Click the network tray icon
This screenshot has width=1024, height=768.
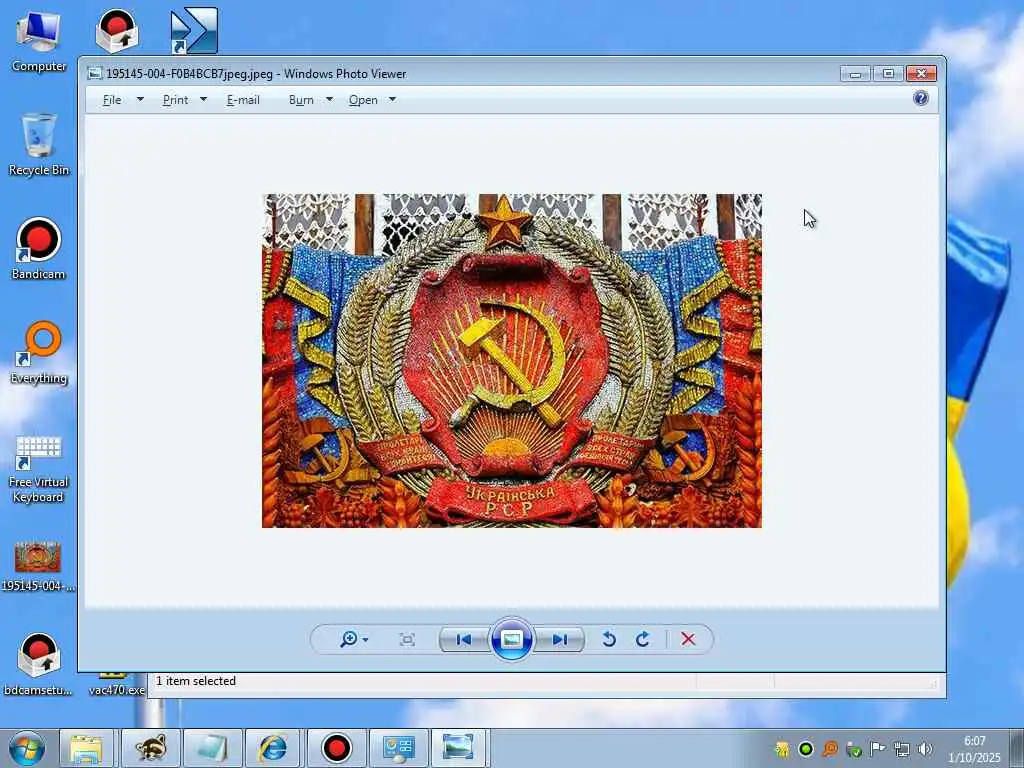[x=902, y=748]
